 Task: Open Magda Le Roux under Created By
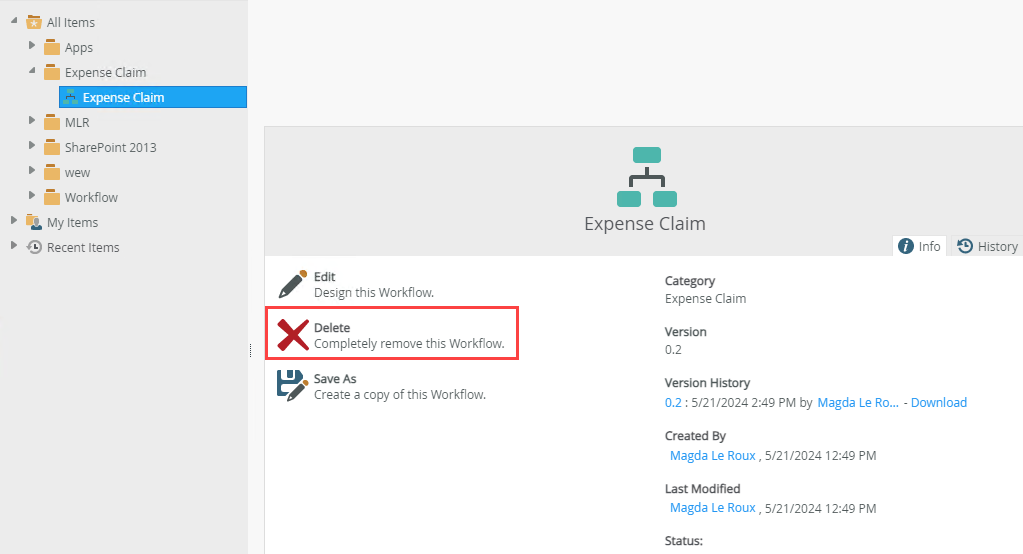pos(712,455)
